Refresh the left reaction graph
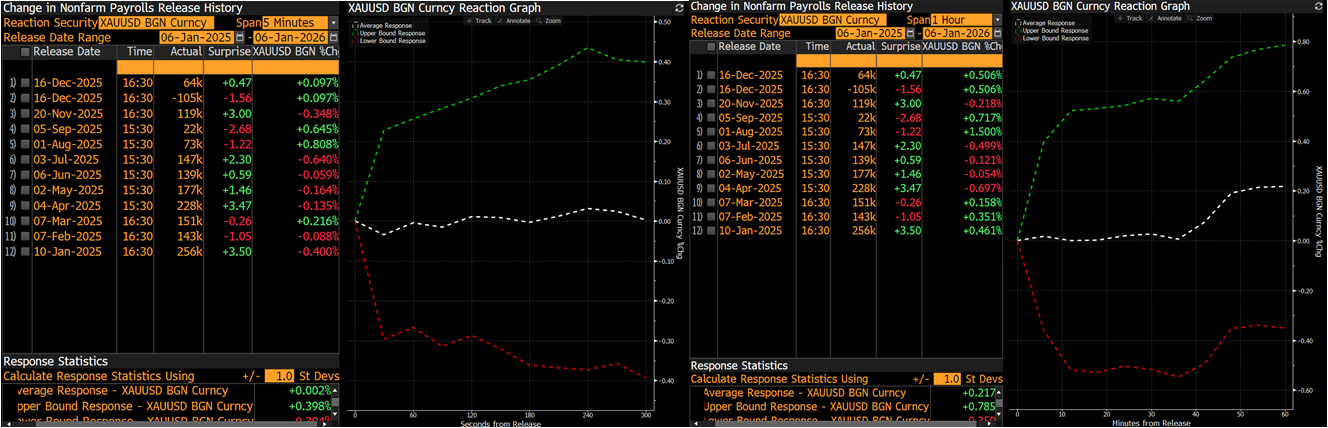The width and height of the screenshot is (1328, 428). (x=679, y=8)
